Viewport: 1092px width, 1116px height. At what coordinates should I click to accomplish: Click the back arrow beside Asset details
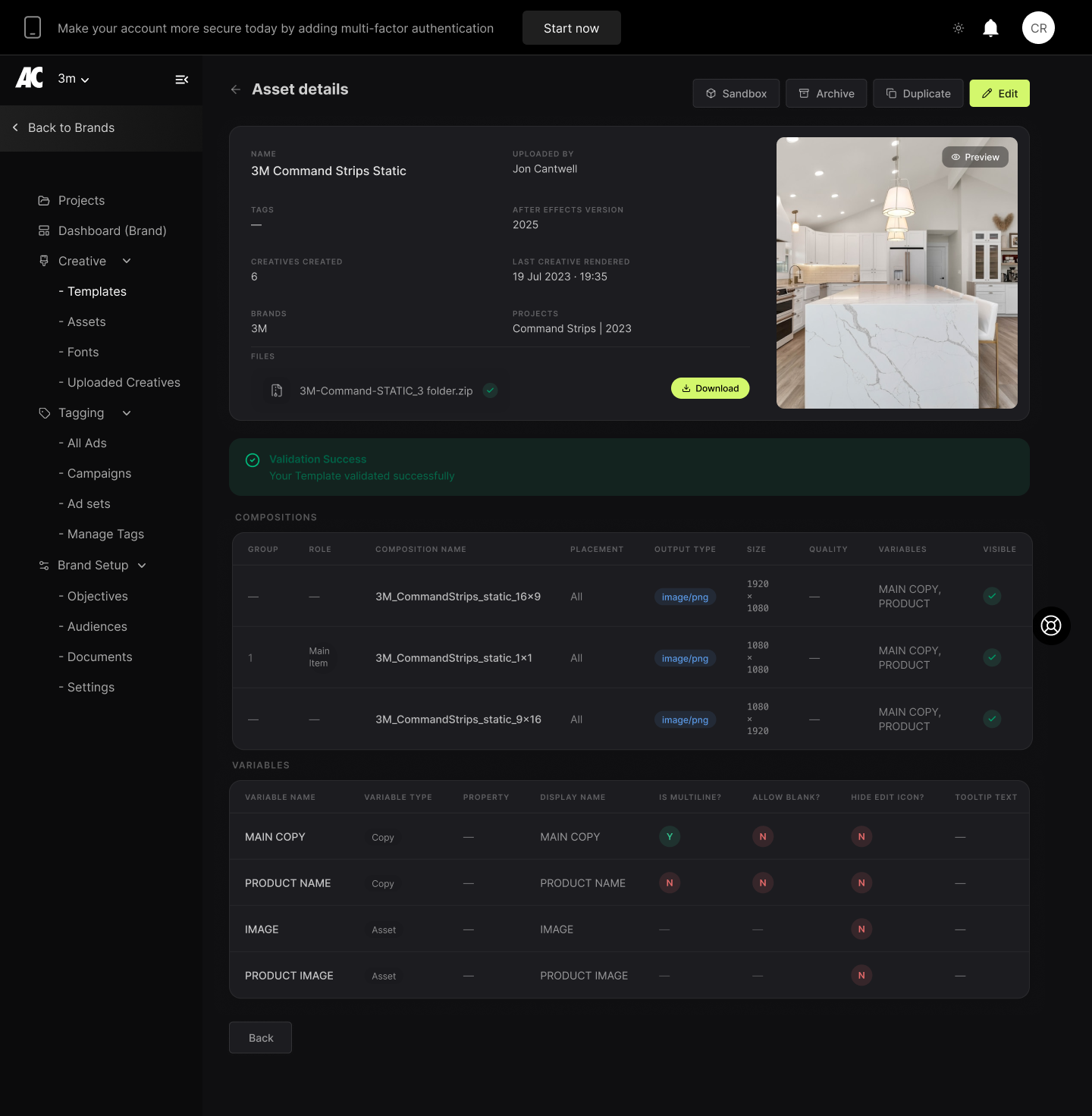click(236, 89)
